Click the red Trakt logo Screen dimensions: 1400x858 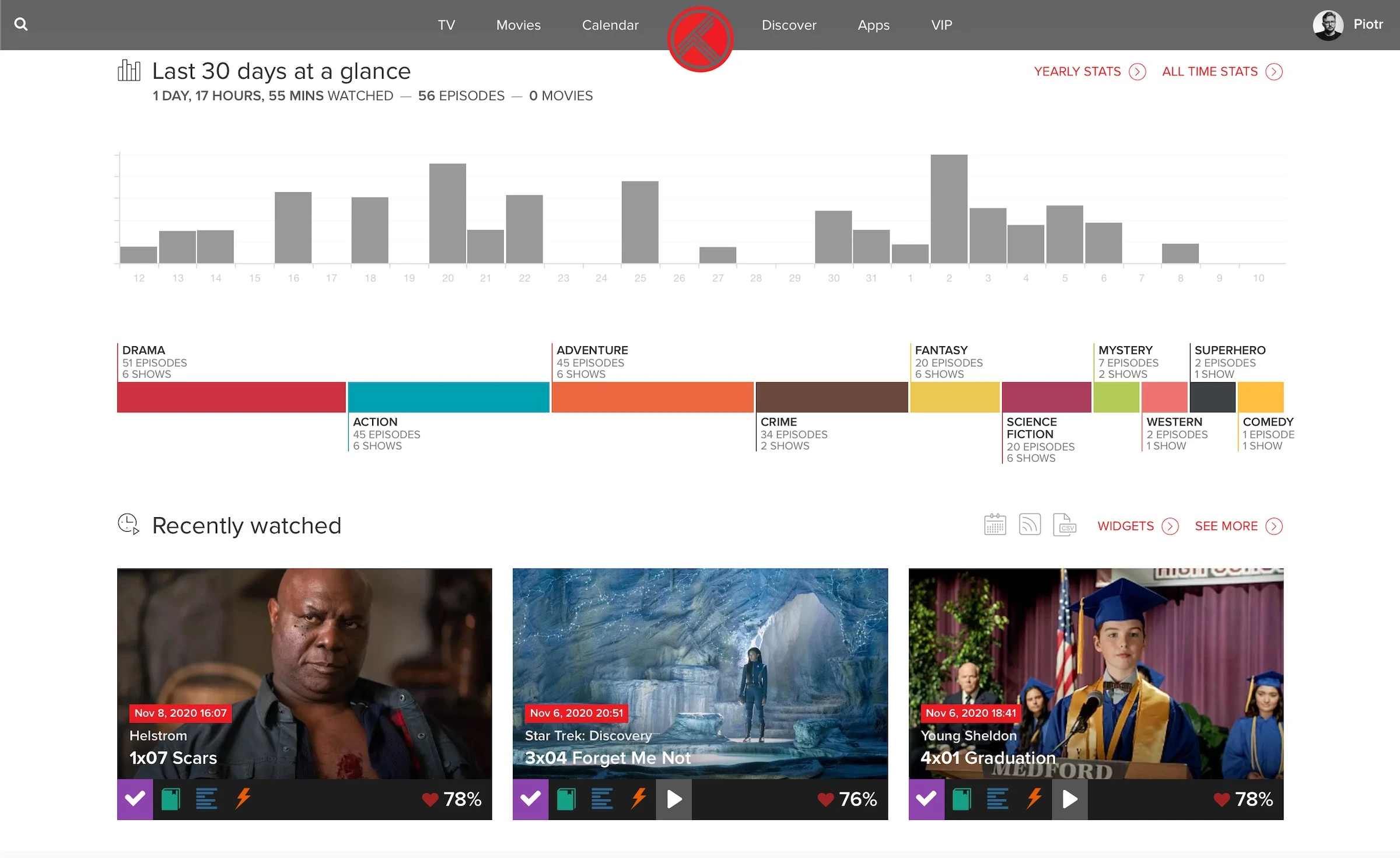pyautogui.click(x=700, y=39)
